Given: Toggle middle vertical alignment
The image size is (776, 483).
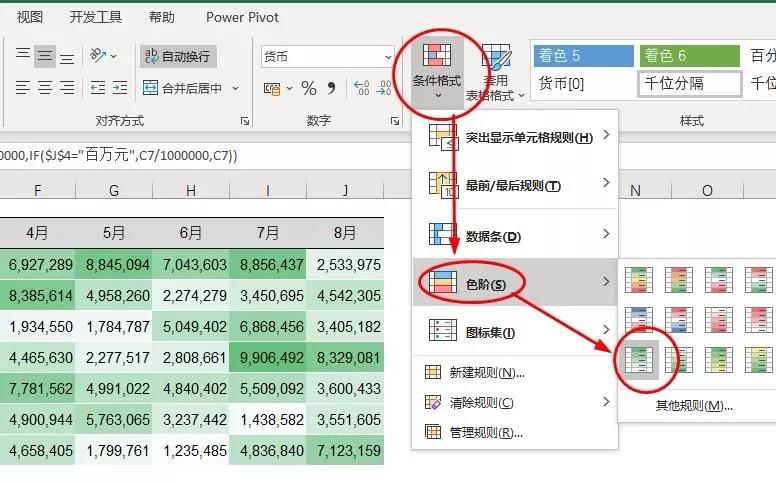Looking at the screenshot, I should [x=45, y=55].
